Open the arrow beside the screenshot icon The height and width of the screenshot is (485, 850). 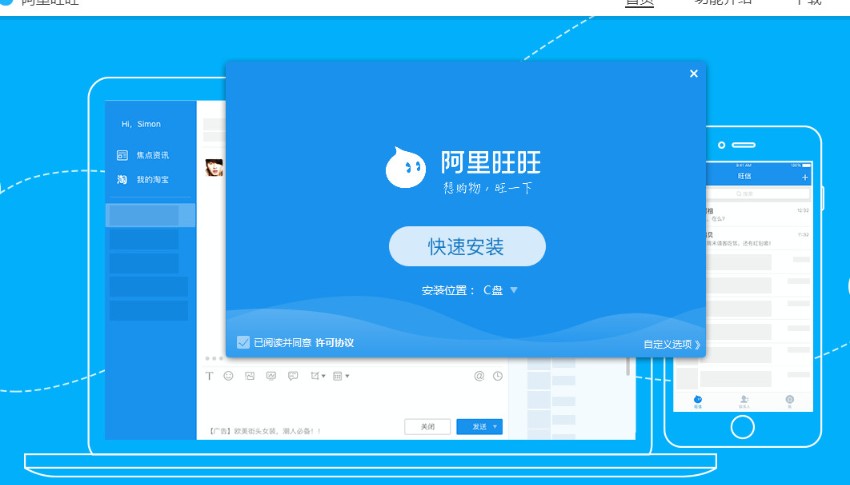[324, 376]
